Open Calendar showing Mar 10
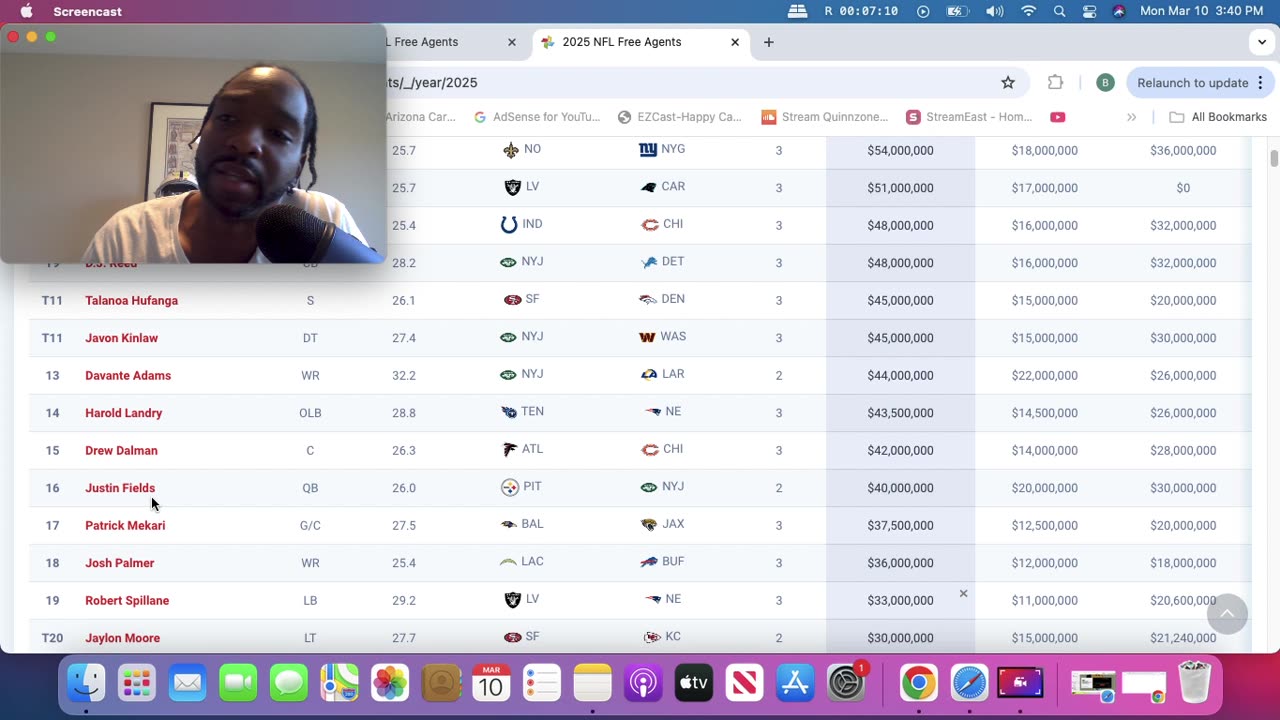This screenshot has width=1280, height=720. pos(491,683)
